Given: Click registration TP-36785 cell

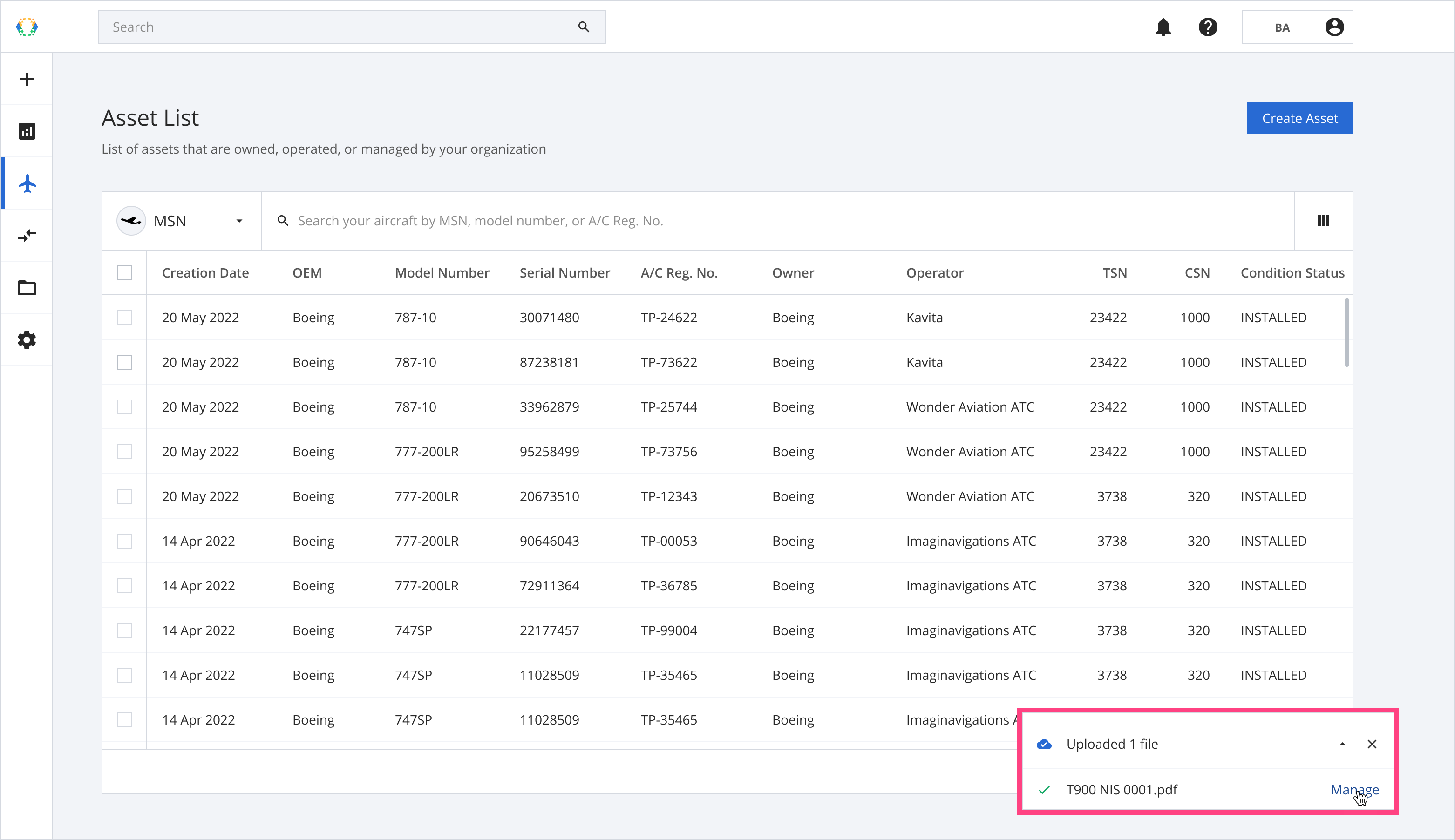Looking at the screenshot, I should (x=669, y=586).
